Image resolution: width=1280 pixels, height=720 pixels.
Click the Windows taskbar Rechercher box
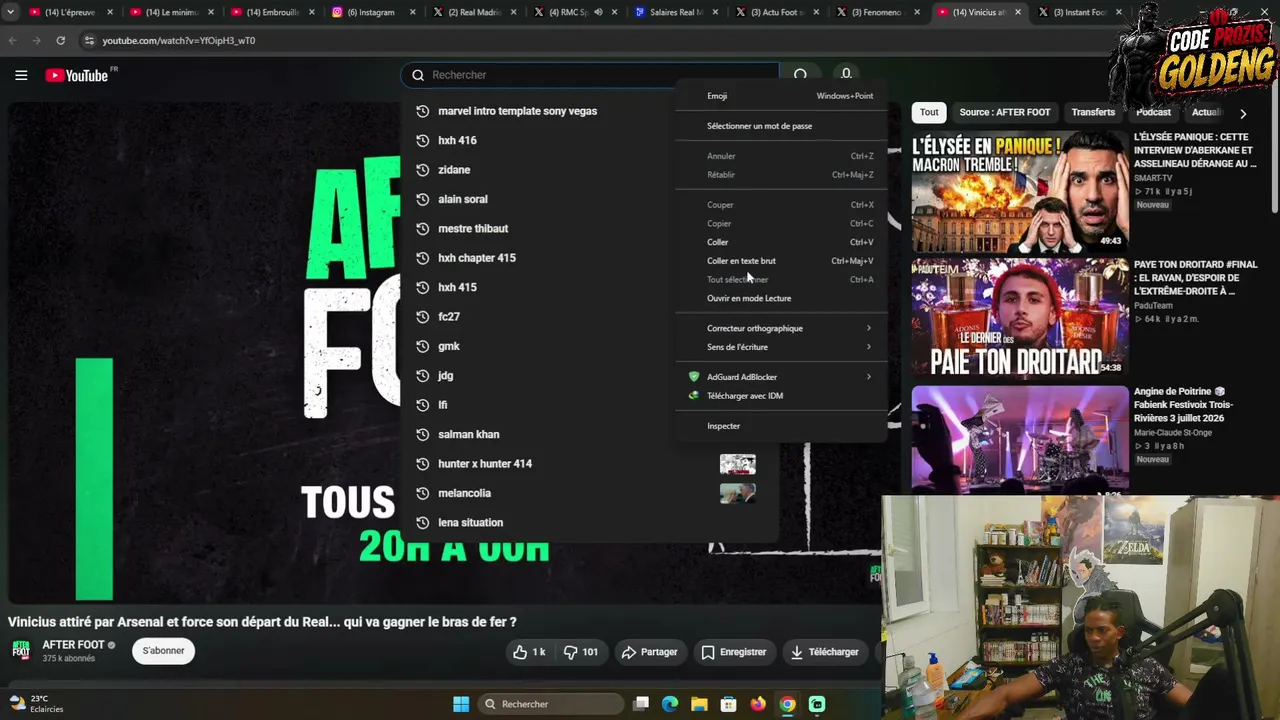[x=550, y=704]
